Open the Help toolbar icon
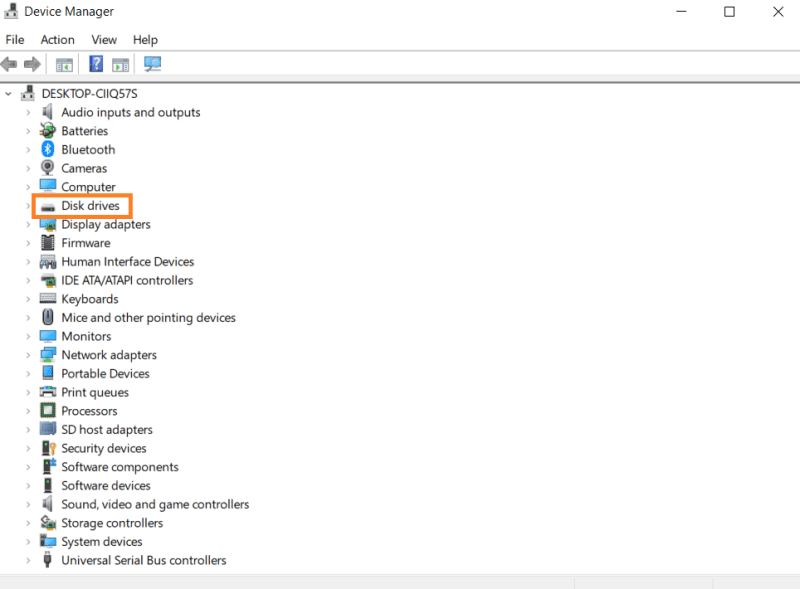800x589 pixels. click(95, 63)
